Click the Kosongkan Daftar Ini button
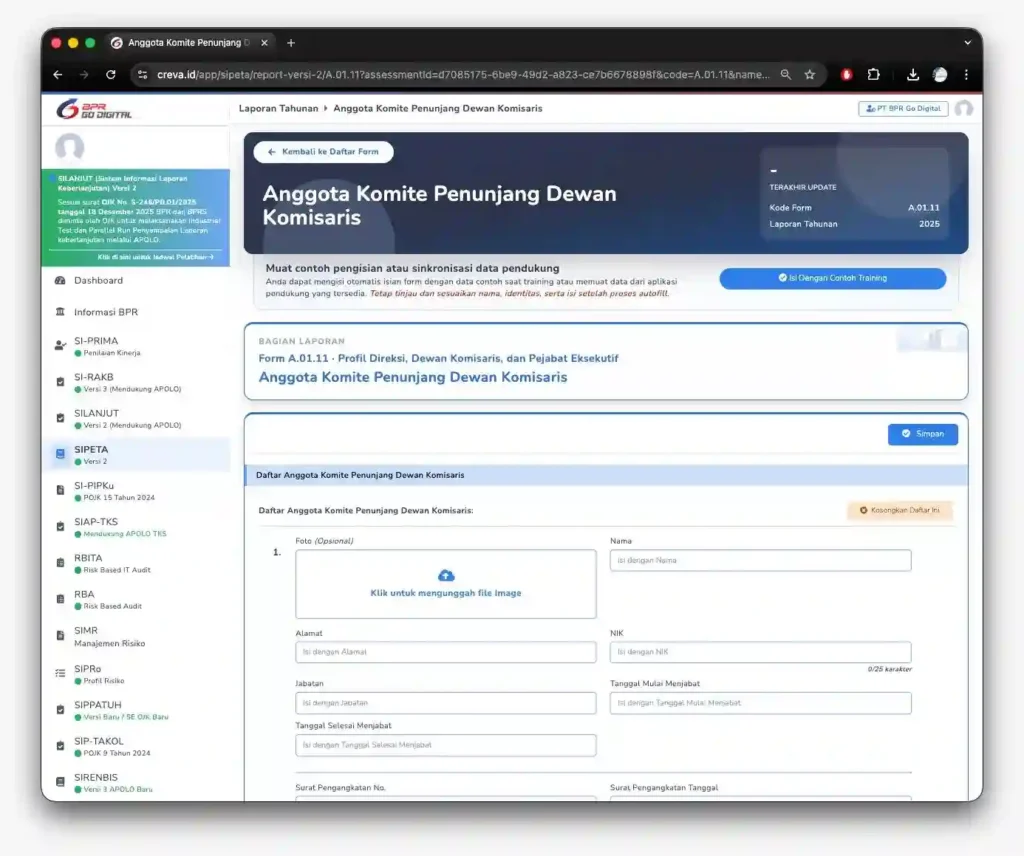 899,510
